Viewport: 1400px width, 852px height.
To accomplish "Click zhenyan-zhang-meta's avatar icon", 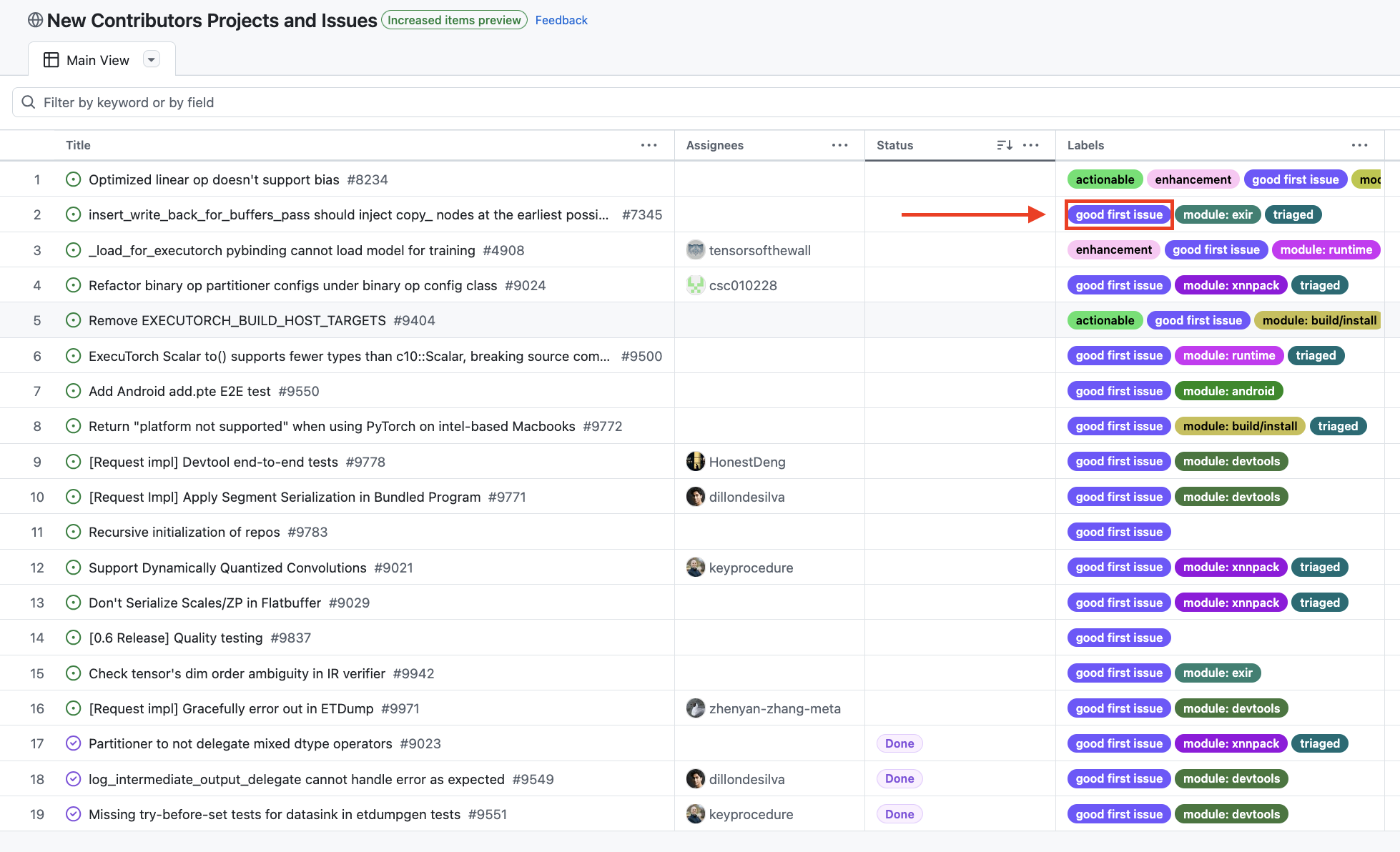I will coord(695,708).
